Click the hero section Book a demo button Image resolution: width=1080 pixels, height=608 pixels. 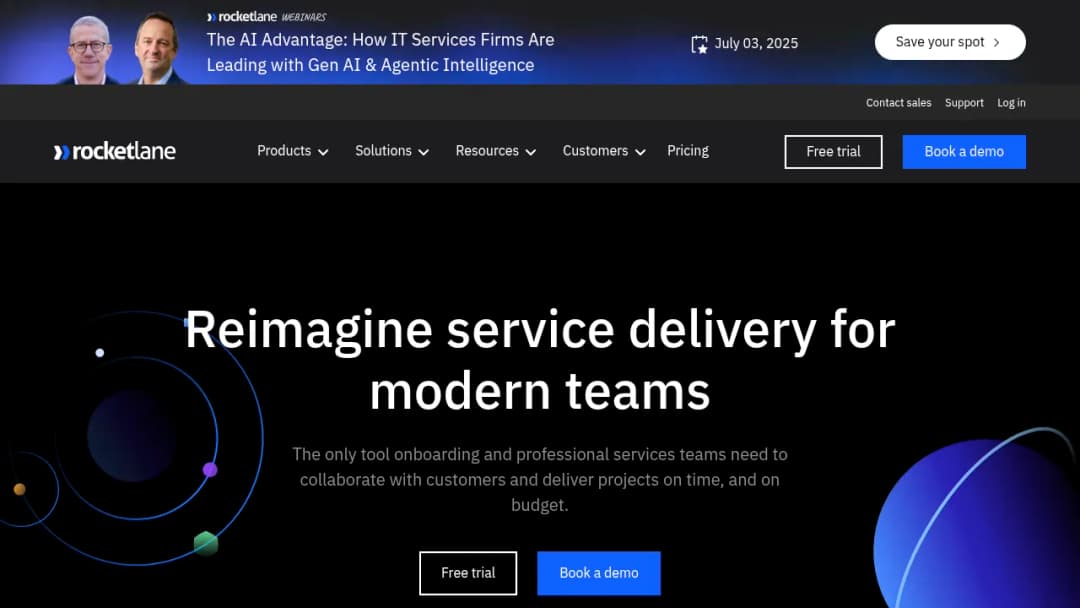coord(599,573)
